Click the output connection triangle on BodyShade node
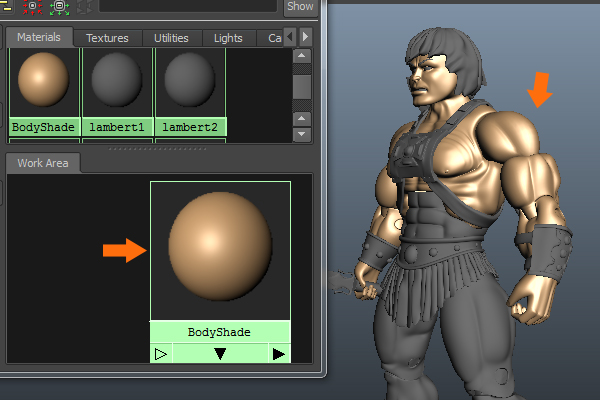Screen dimensions: 600x400 click(x=279, y=354)
